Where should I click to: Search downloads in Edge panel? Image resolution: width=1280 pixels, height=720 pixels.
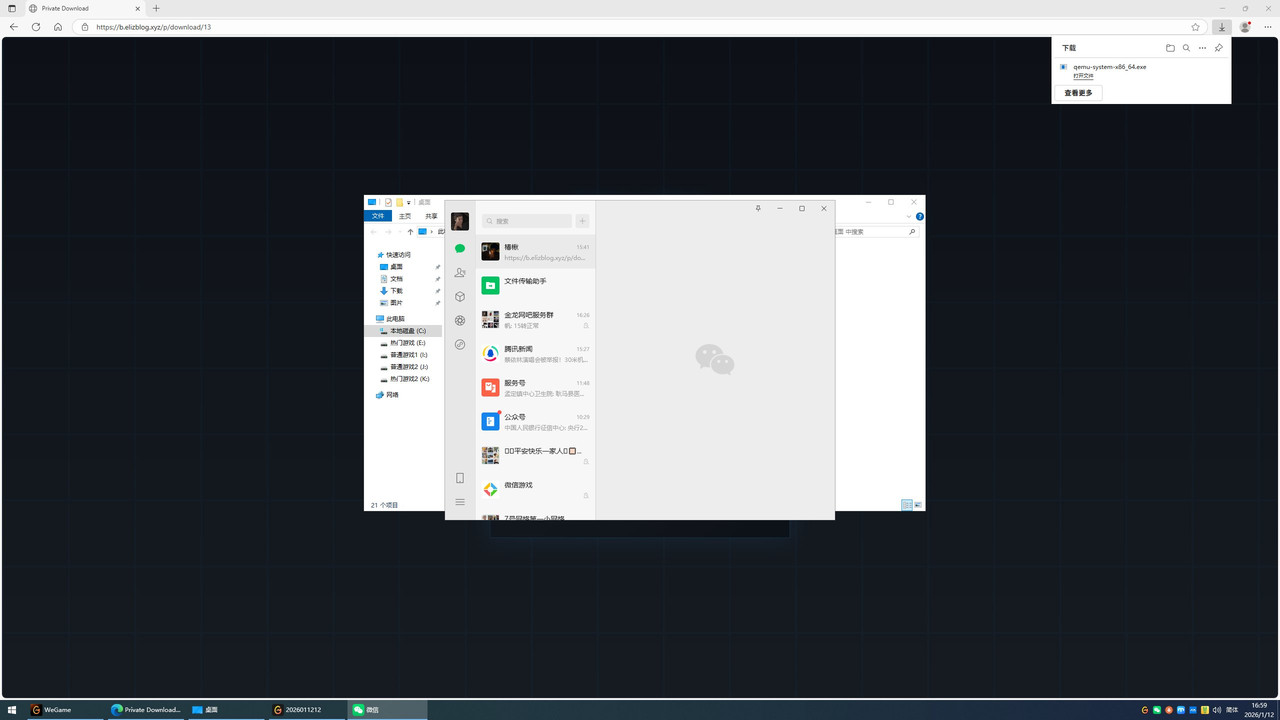(x=1186, y=48)
